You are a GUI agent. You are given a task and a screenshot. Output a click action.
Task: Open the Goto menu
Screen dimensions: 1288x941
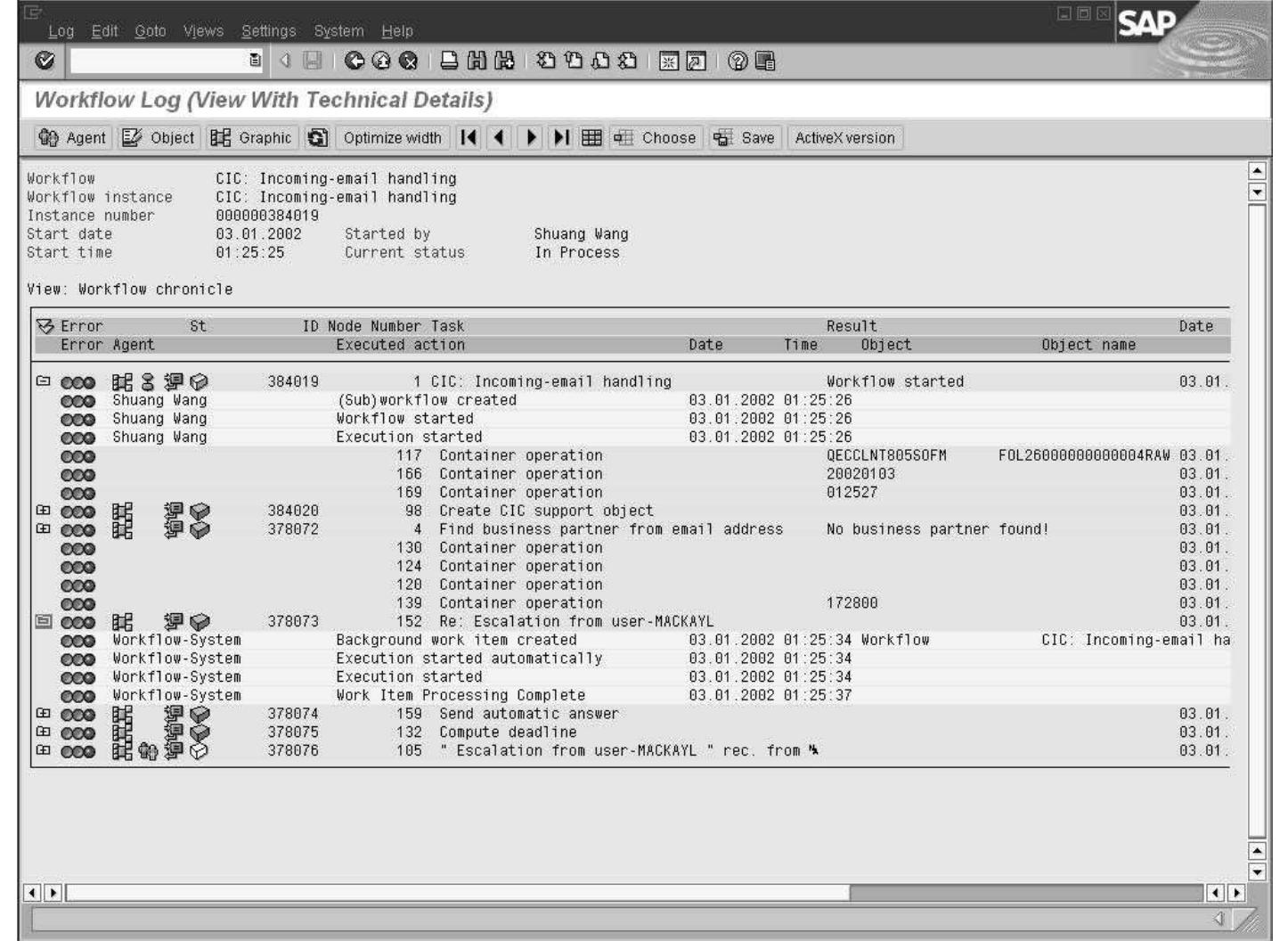pos(150,31)
